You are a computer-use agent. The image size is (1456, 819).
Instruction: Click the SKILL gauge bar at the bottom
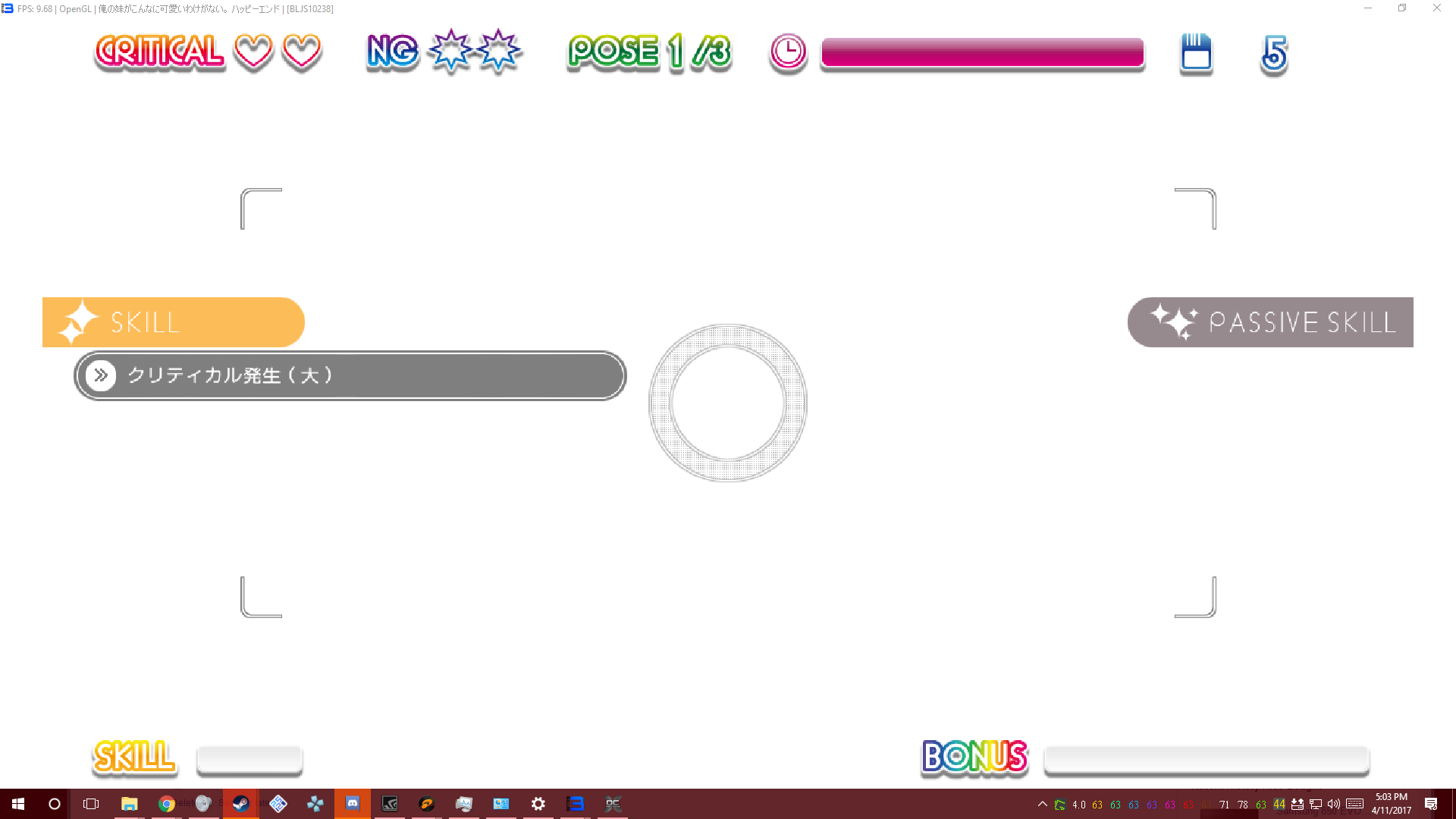pyautogui.click(x=249, y=760)
